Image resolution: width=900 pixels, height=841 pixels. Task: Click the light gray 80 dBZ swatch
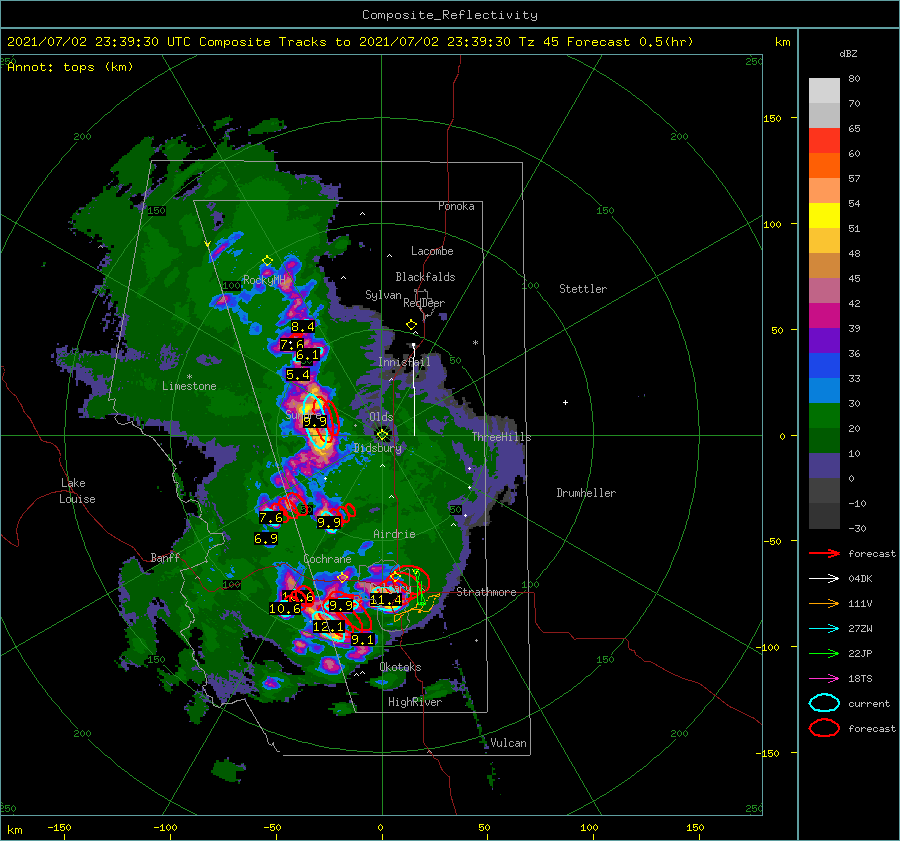pyautogui.click(x=824, y=90)
